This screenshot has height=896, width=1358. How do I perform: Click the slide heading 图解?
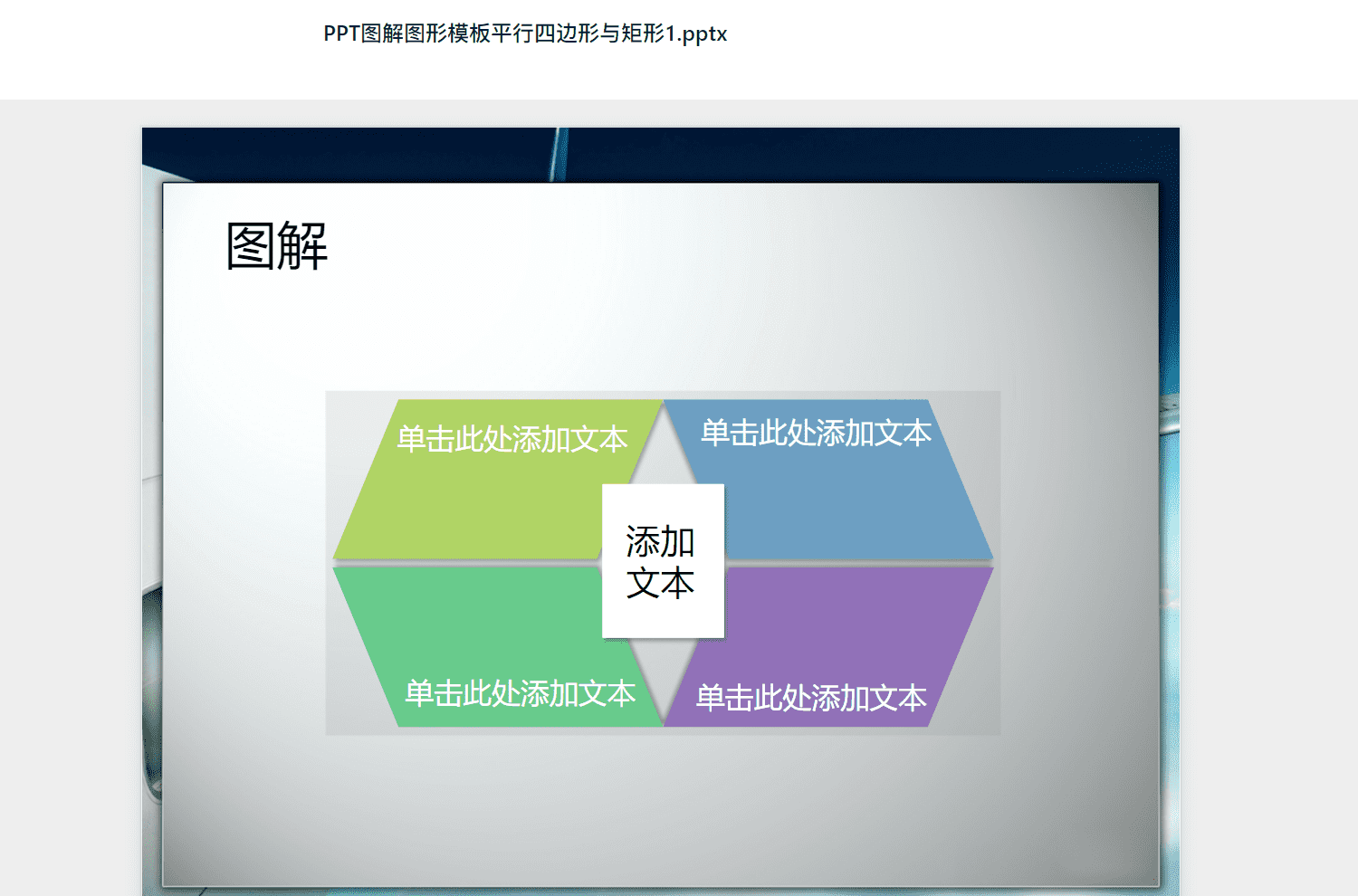[277, 246]
